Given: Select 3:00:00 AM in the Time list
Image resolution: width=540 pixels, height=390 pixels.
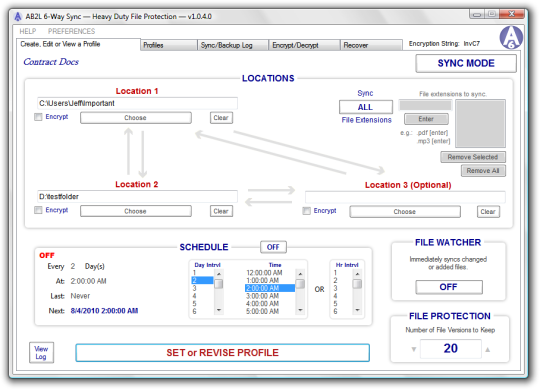Looking at the screenshot, I should [270, 296].
